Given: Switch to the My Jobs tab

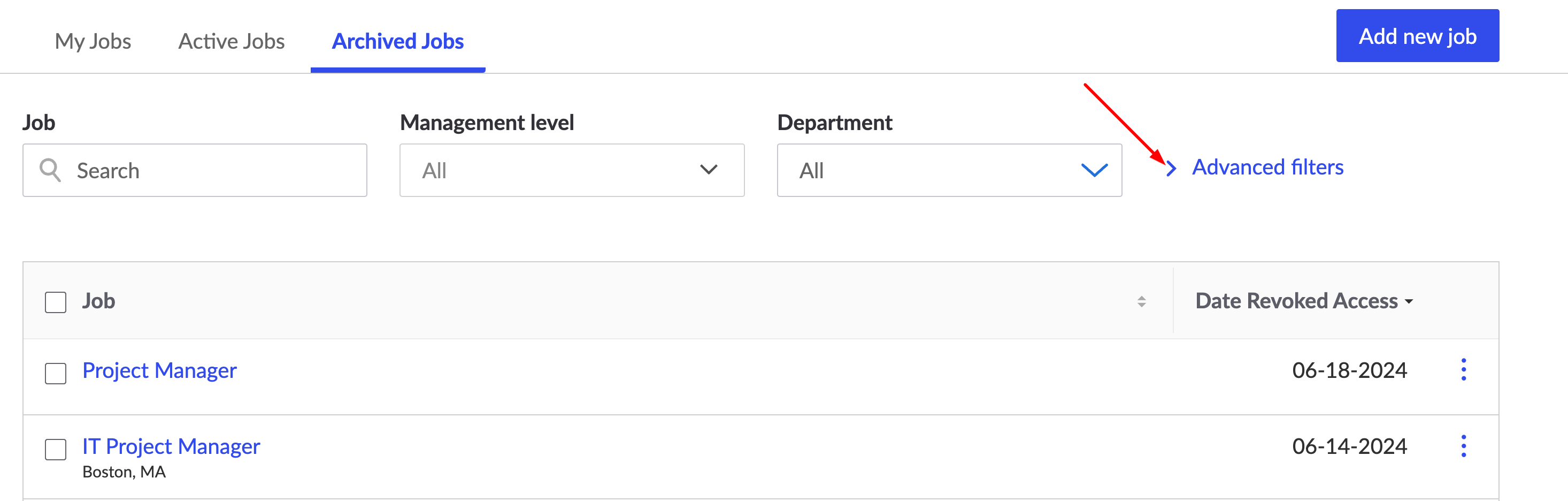Looking at the screenshot, I should click(x=93, y=41).
